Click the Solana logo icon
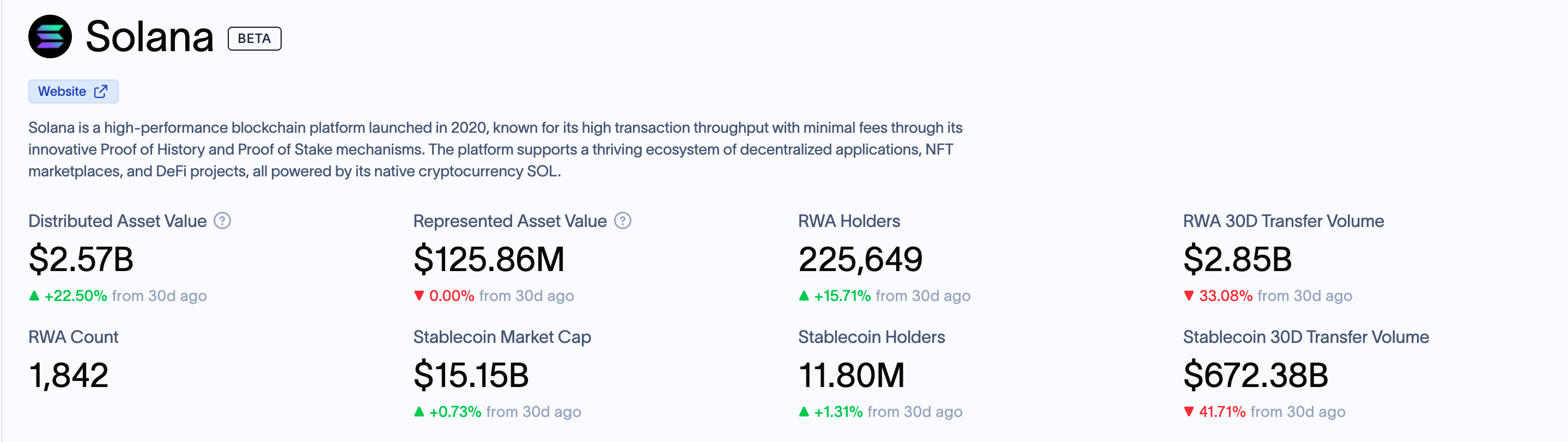The image size is (1568, 442). pos(50,36)
